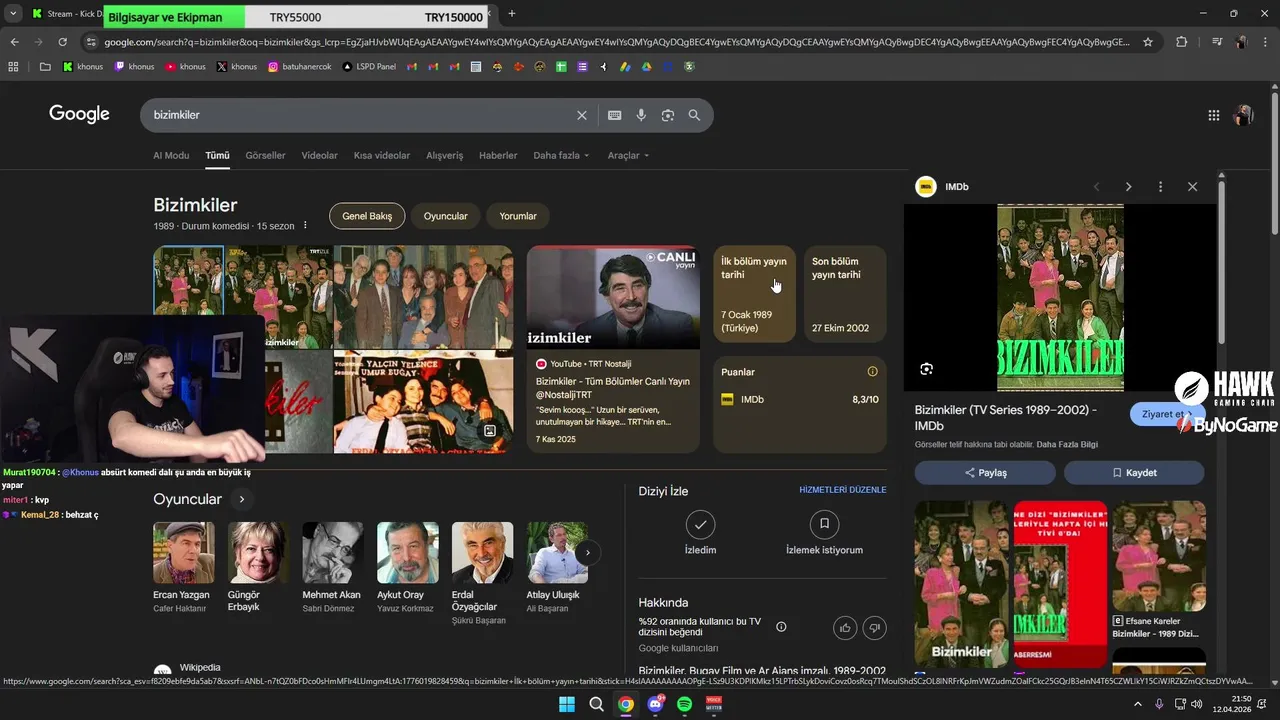Like the series with thumbs up
1280x720 pixels.
coord(845,627)
